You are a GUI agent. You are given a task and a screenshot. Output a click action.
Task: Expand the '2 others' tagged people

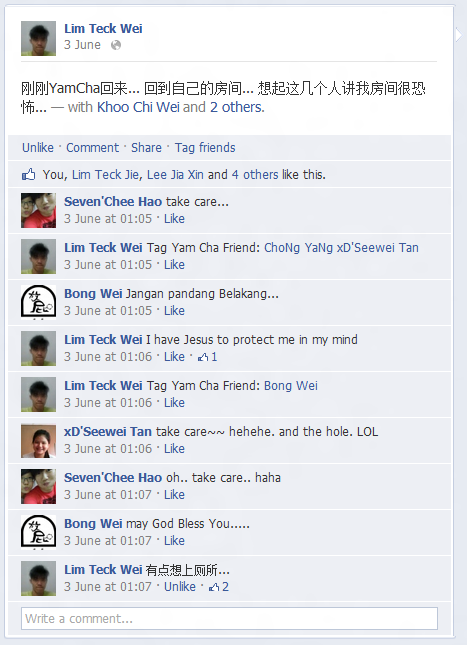(x=237, y=107)
